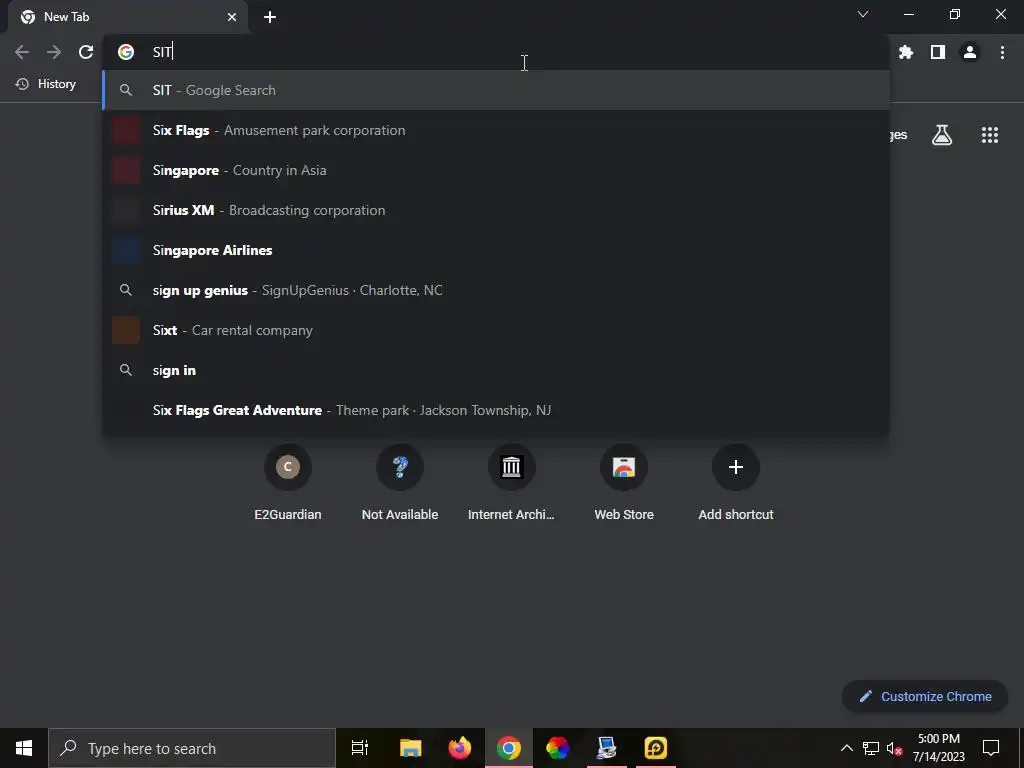Open Chrome's three-dot menu
The width and height of the screenshot is (1024, 768).
coord(1002,52)
